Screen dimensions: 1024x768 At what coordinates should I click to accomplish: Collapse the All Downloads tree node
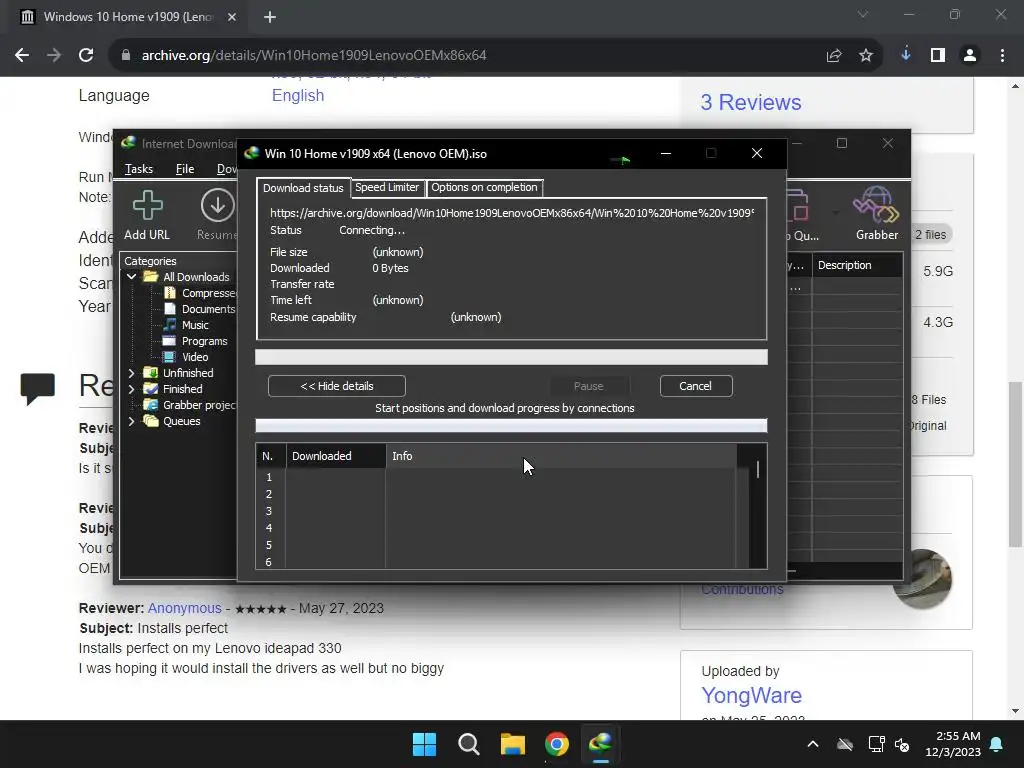point(131,276)
